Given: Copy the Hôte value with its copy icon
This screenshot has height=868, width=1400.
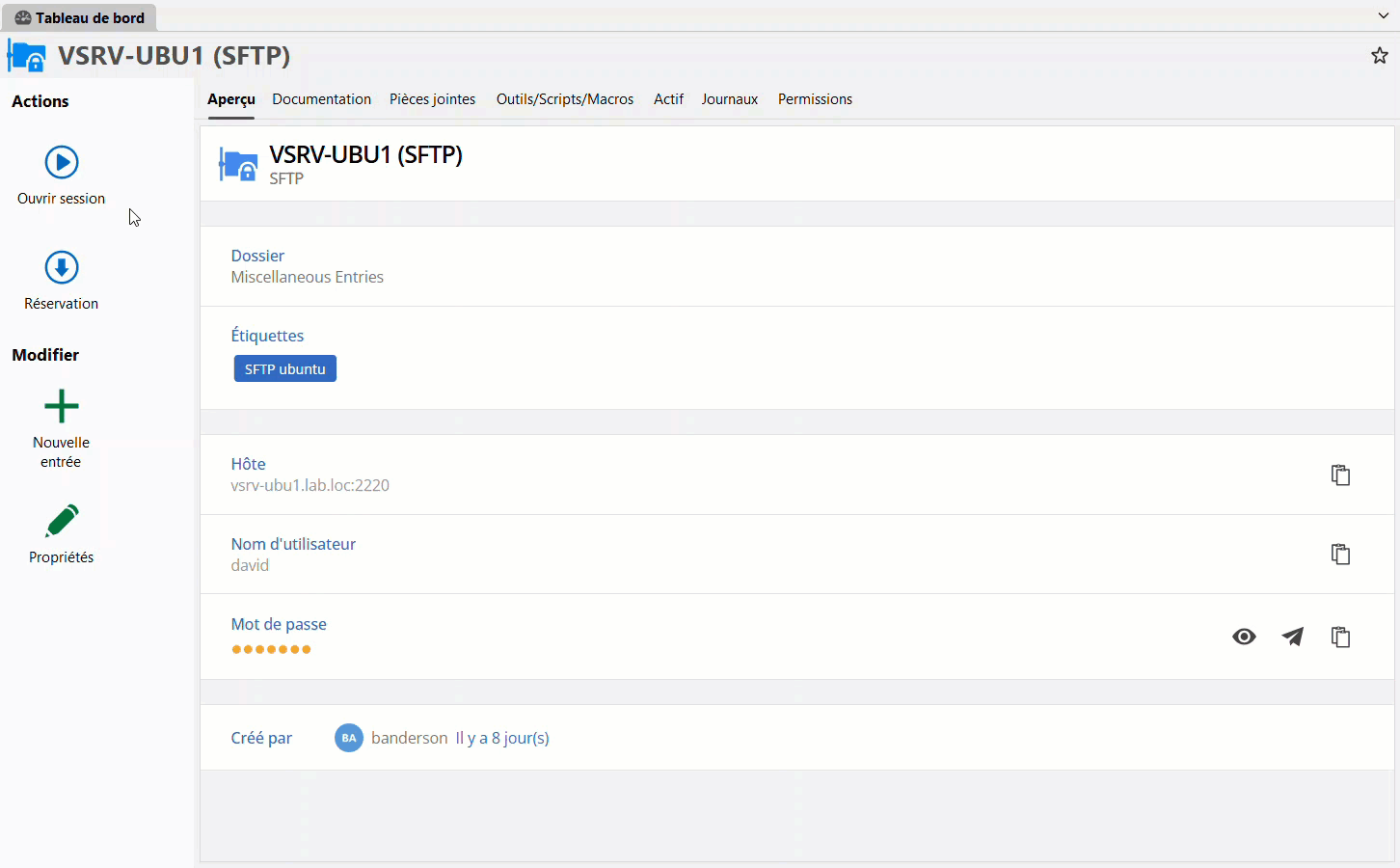Looking at the screenshot, I should [1340, 475].
